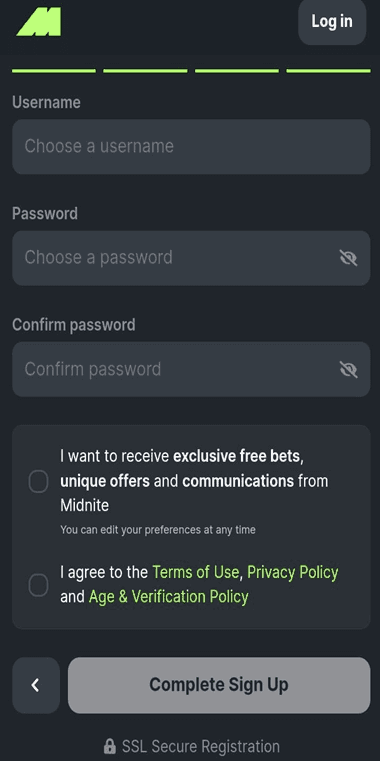Viewport: 380px width, 761px height.
Task: Click the green Midnite logo
Action: point(39,22)
